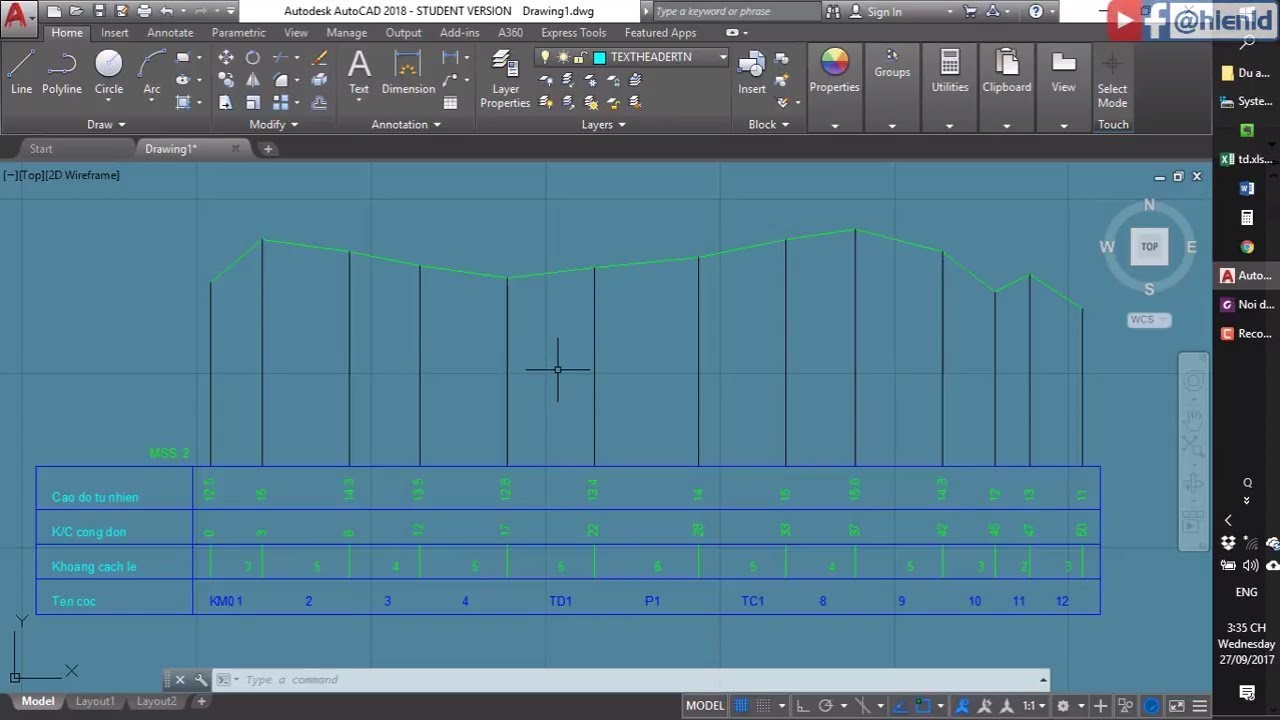Screen dimensions: 1280x720
Task: Expand the Layers panel dropdown
Action: [x=604, y=125]
